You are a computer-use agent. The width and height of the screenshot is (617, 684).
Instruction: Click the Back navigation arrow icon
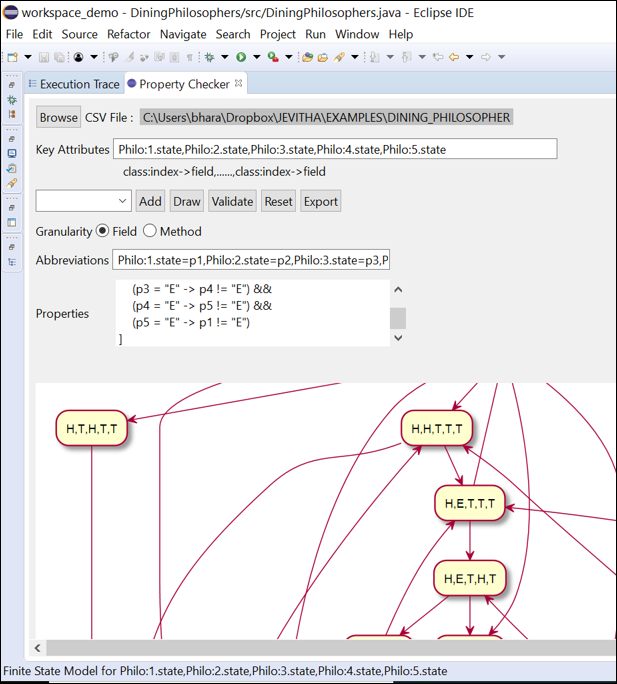[453, 57]
